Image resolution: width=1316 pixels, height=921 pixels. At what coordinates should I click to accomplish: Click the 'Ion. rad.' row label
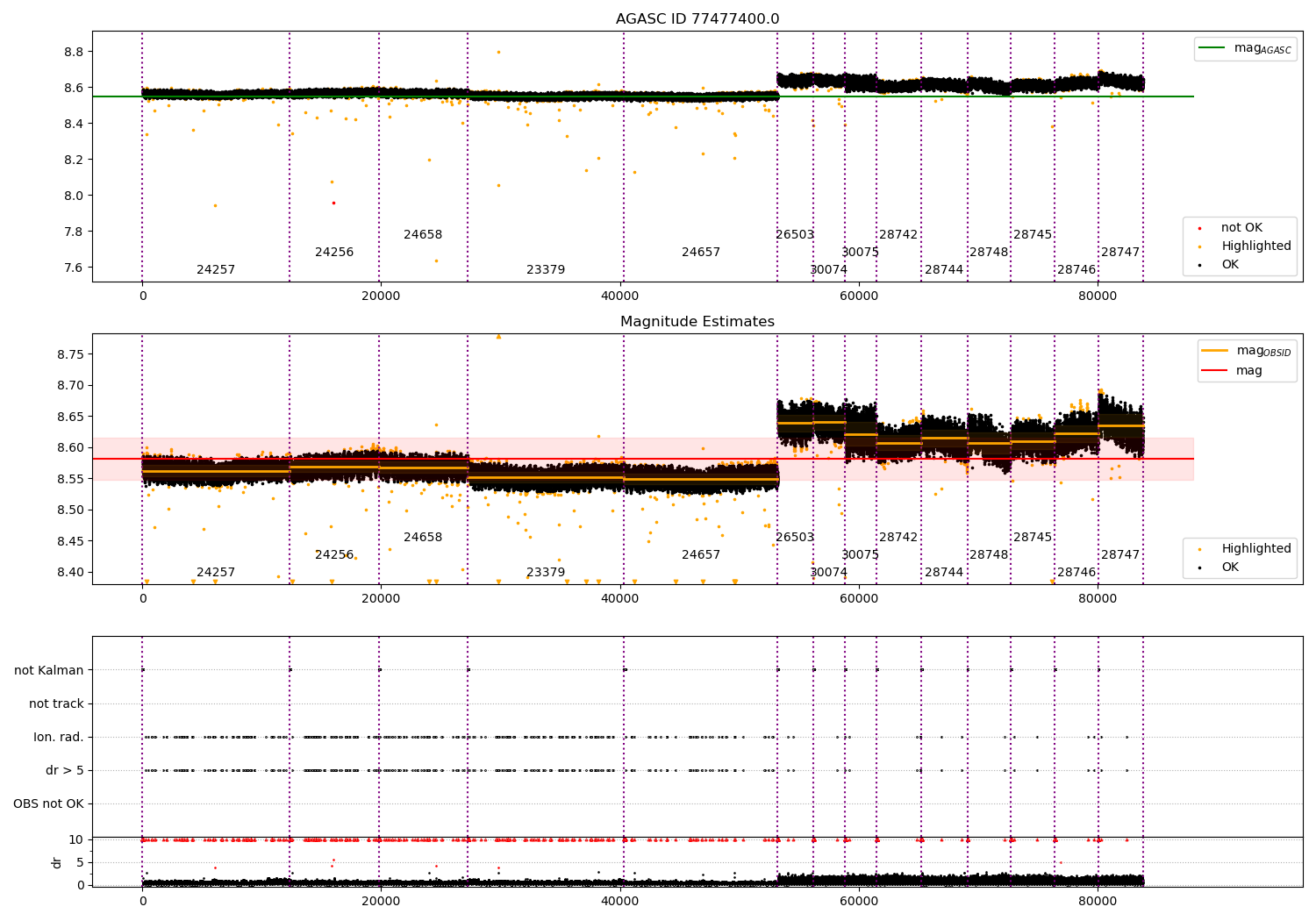59,738
